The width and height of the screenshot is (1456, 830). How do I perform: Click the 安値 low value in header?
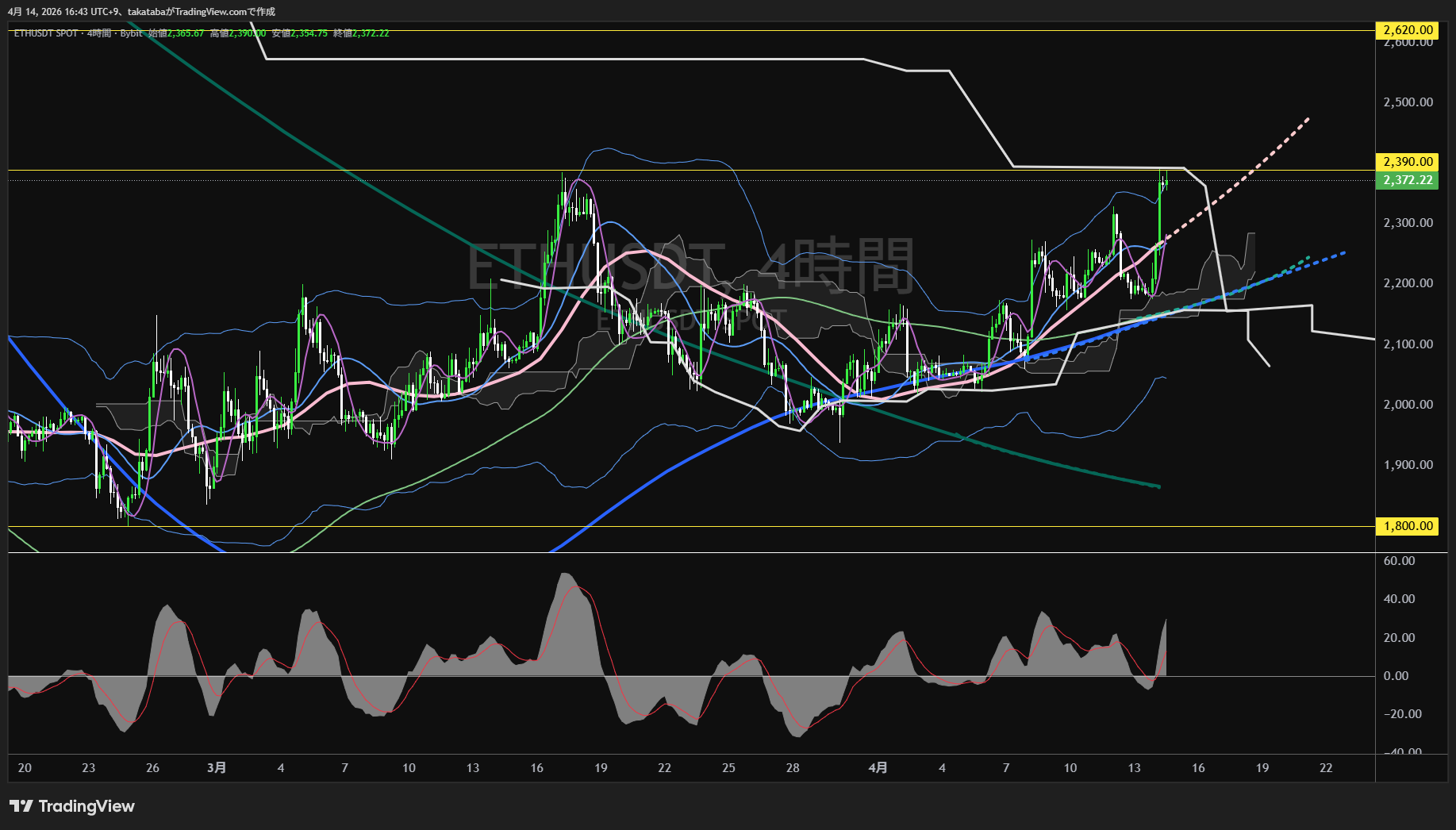(x=309, y=33)
